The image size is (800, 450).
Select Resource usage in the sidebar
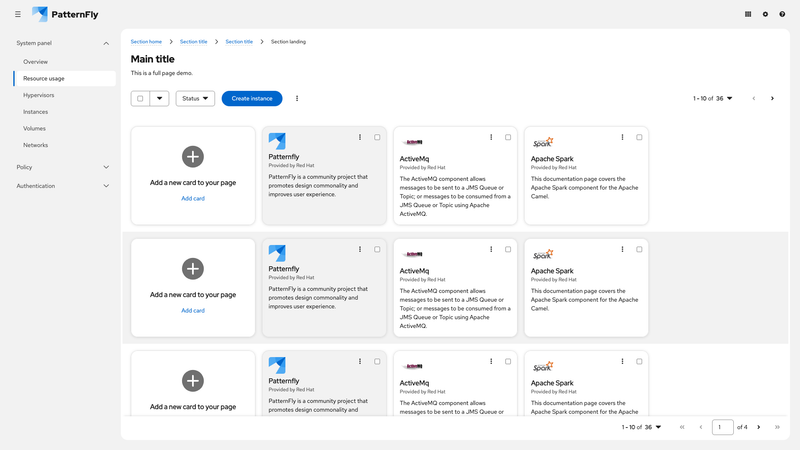[x=64, y=79]
